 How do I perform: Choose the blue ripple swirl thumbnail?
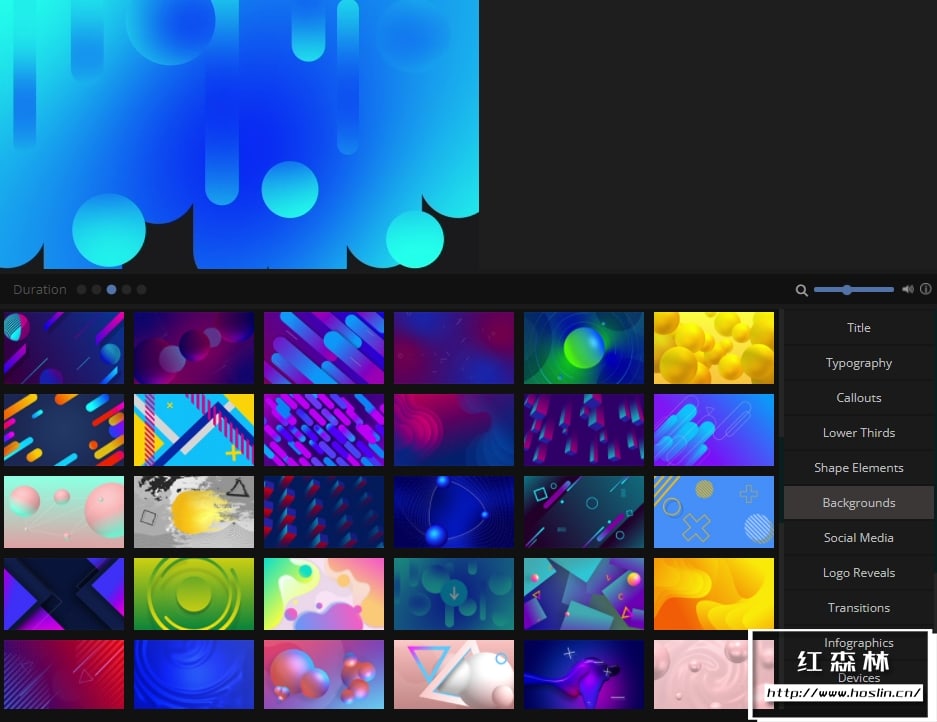(x=194, y=675)
